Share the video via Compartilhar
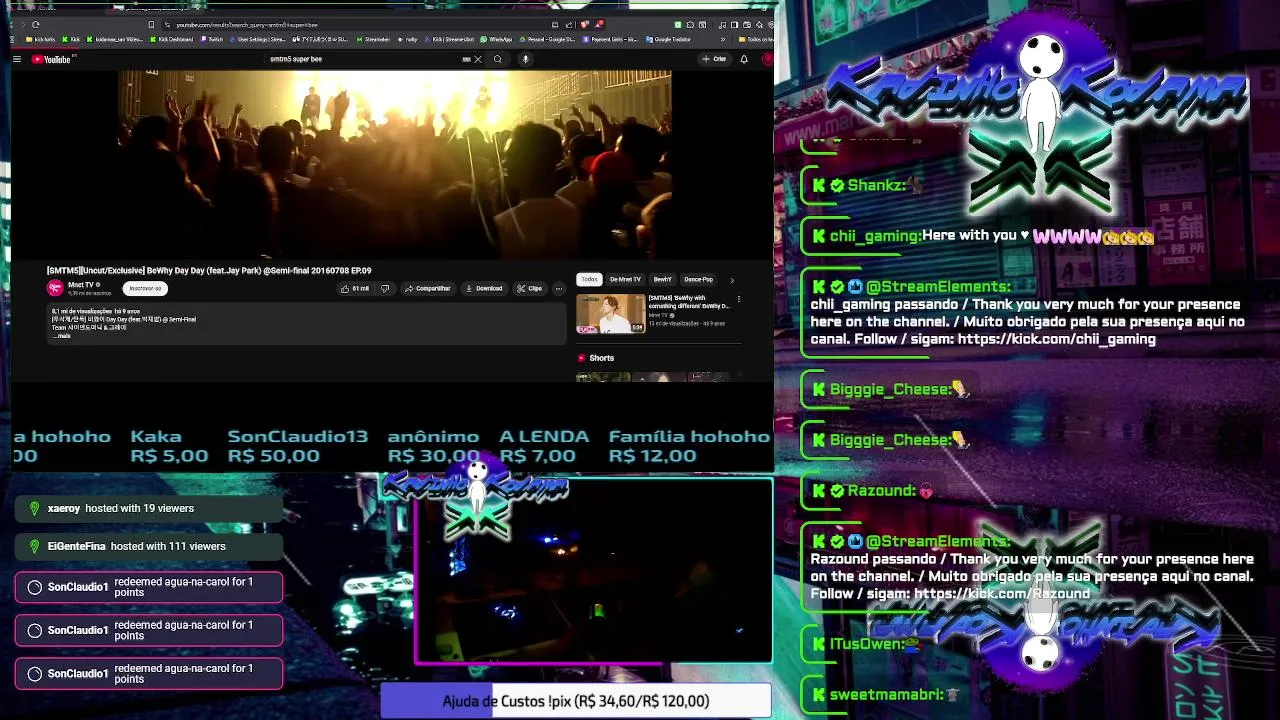Viewport: 1280px width, 720px height. [x=428, y=288]
